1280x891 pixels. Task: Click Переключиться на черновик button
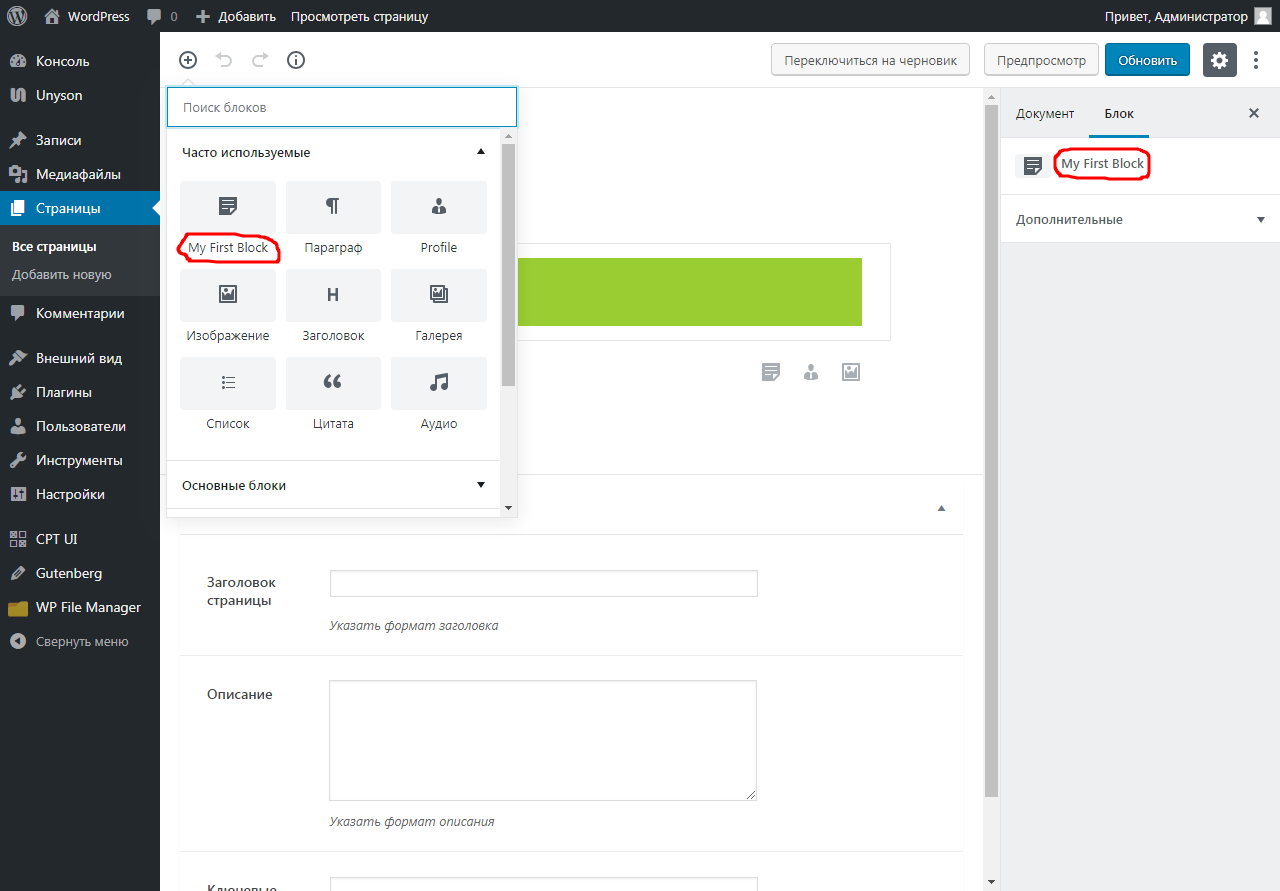tap(871, 60)
